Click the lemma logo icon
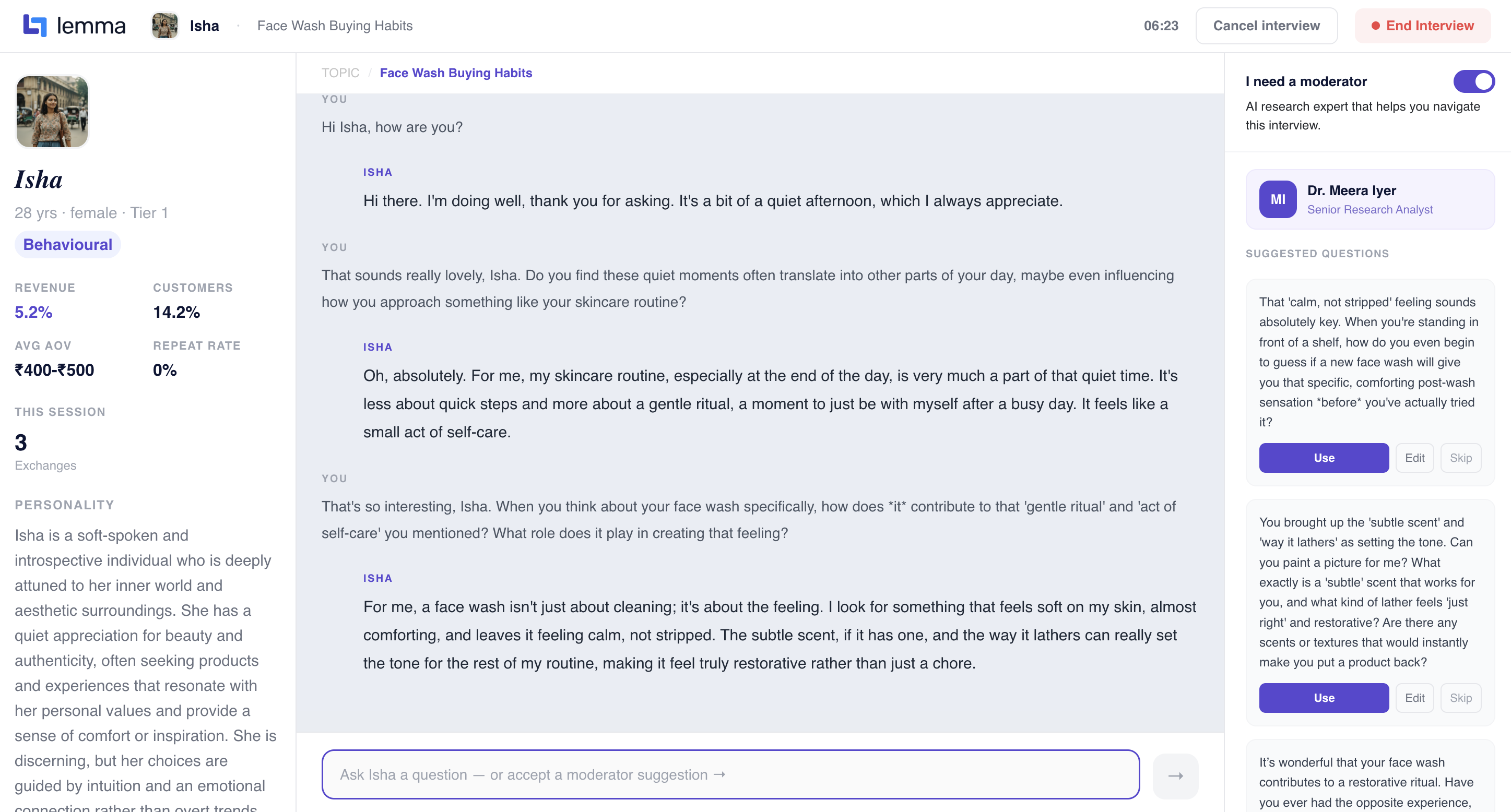Screen dimensions: 1511x812 (x=34, y=26)
